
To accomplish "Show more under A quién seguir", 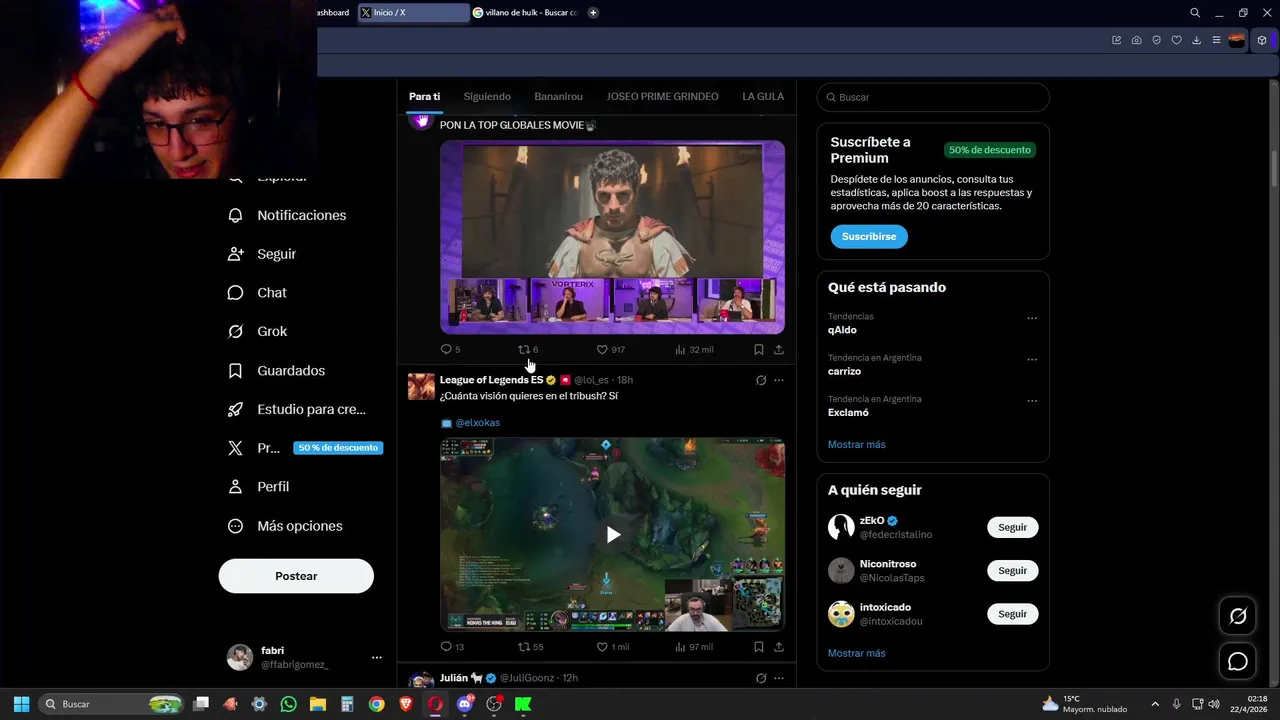I will coord(856,653).
